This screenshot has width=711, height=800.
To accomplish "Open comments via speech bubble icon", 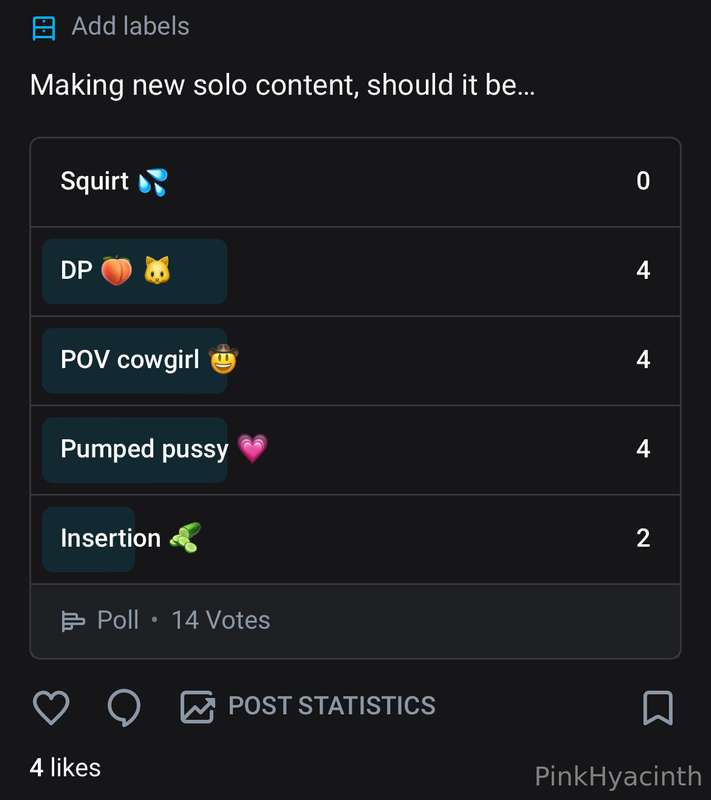I will coord(124,707).
